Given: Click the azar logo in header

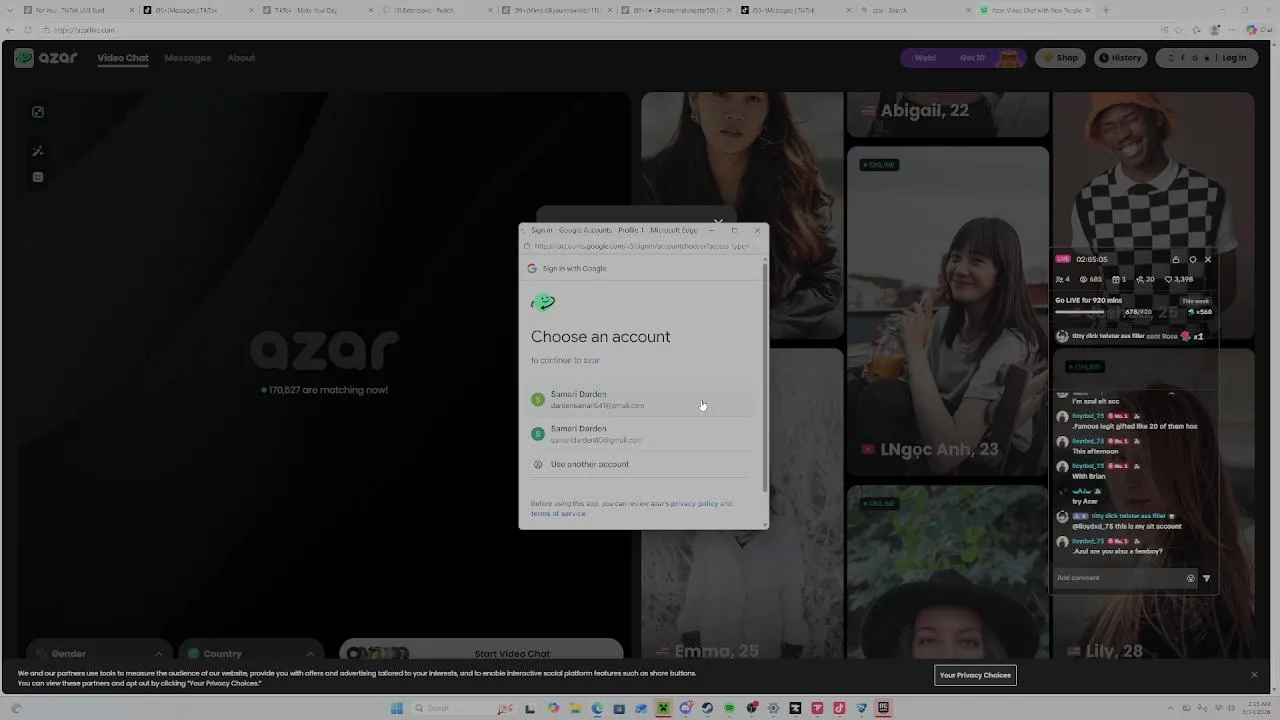Looking at the screenshot, I should (x=46, y=58).
